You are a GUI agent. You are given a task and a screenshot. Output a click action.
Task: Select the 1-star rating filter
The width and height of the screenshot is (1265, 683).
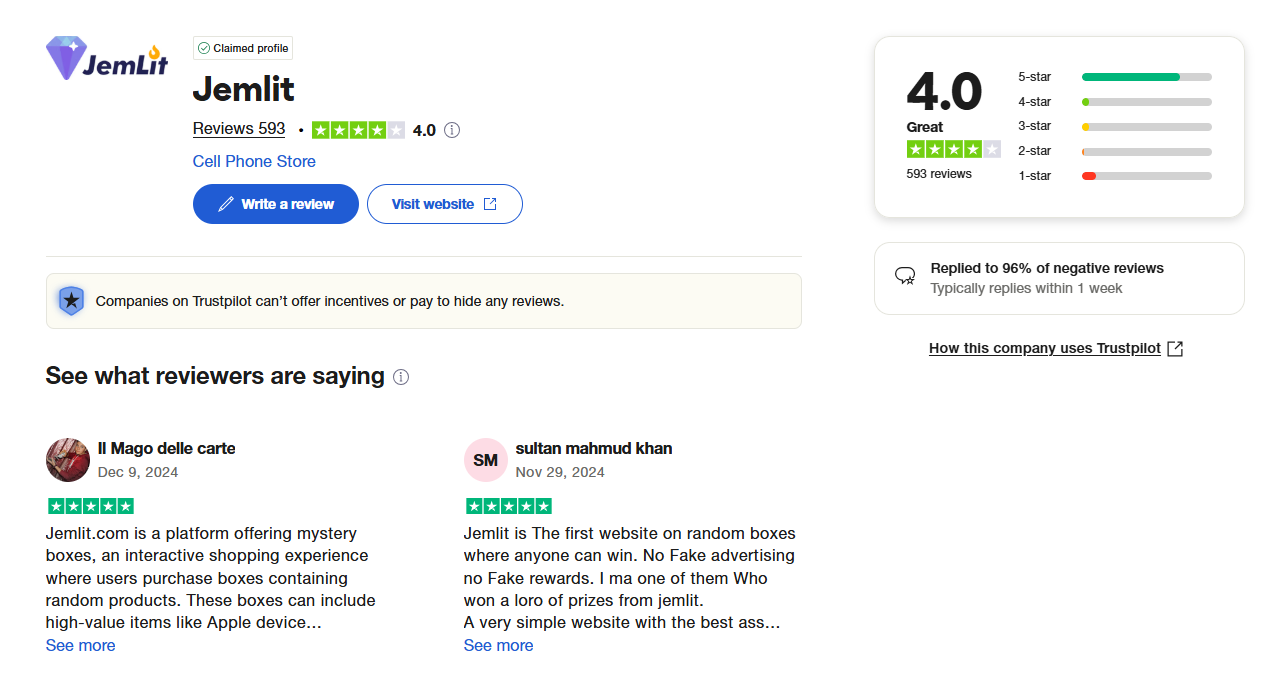[x=1115, y=176]
